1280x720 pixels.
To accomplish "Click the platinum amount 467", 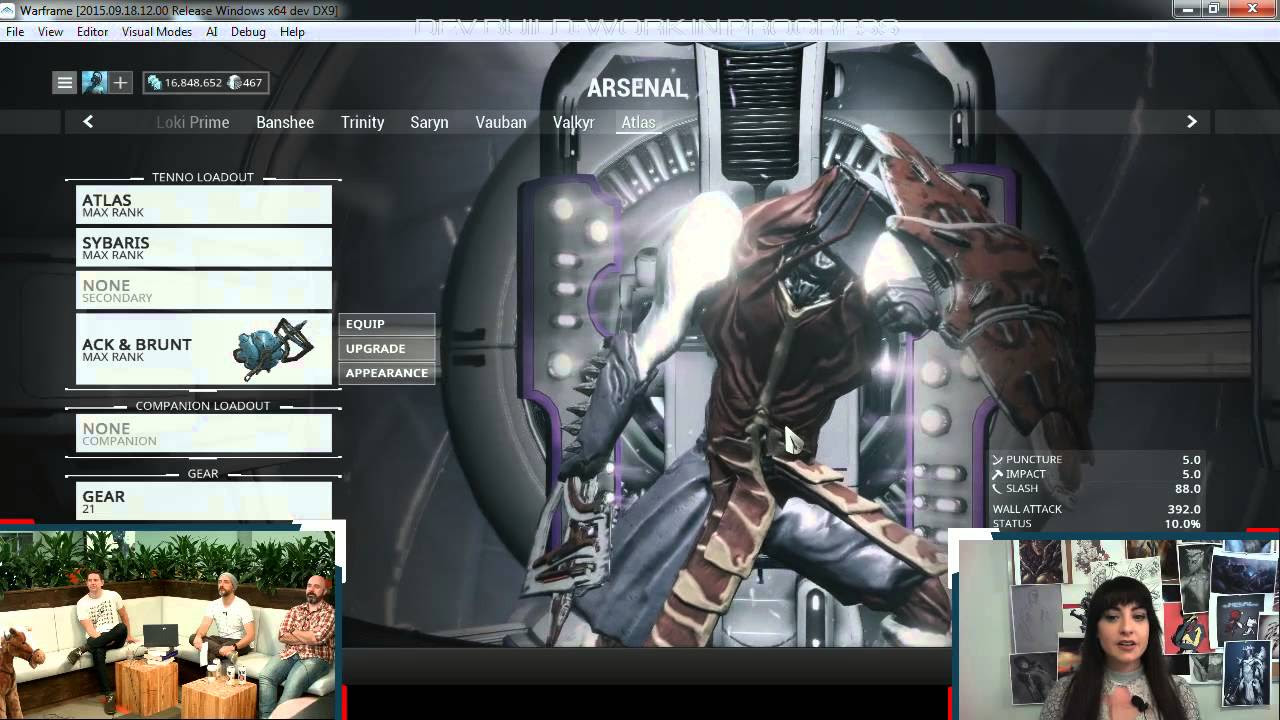I will click(x=253, y=83).
